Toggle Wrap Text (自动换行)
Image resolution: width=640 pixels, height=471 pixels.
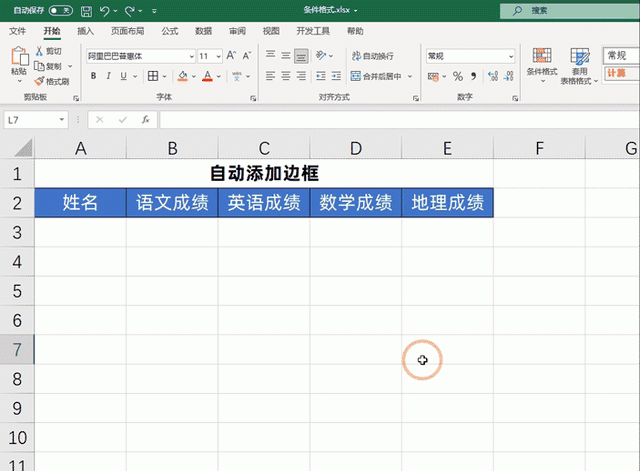coord(373,56)
